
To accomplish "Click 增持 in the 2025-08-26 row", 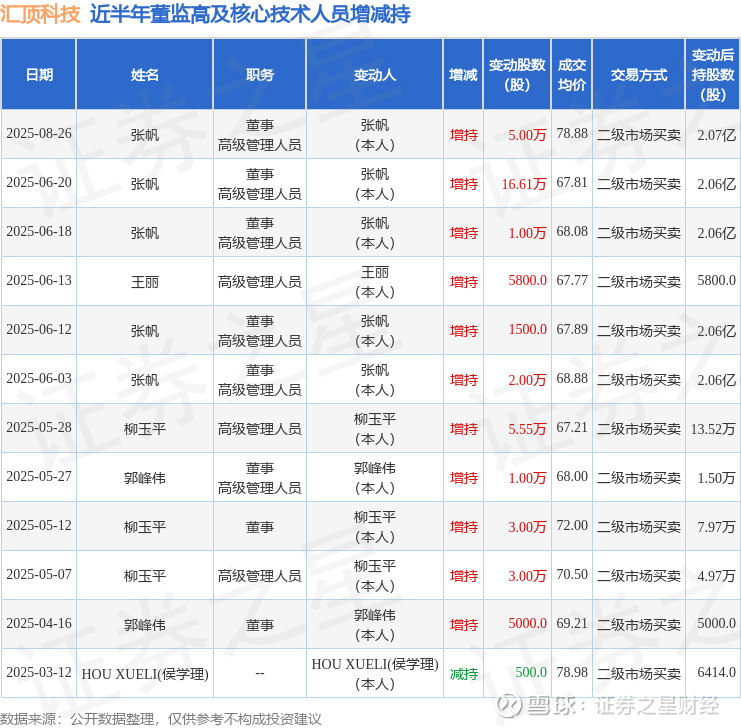I will pos(464,135).
